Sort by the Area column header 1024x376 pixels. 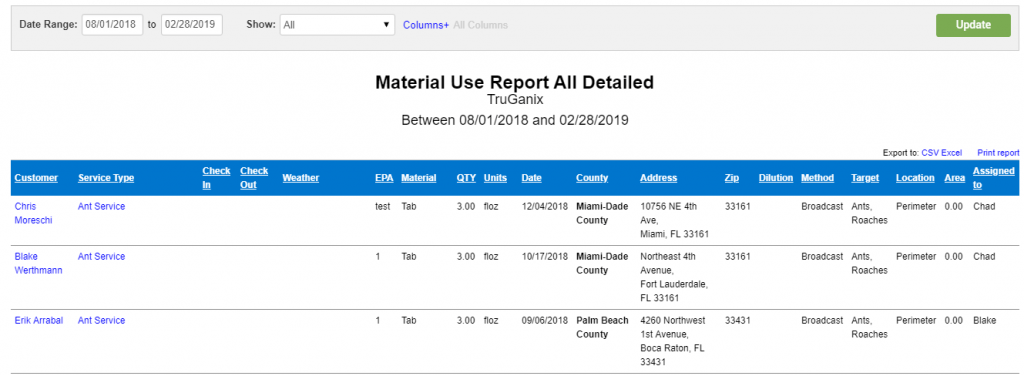[955, 178]
